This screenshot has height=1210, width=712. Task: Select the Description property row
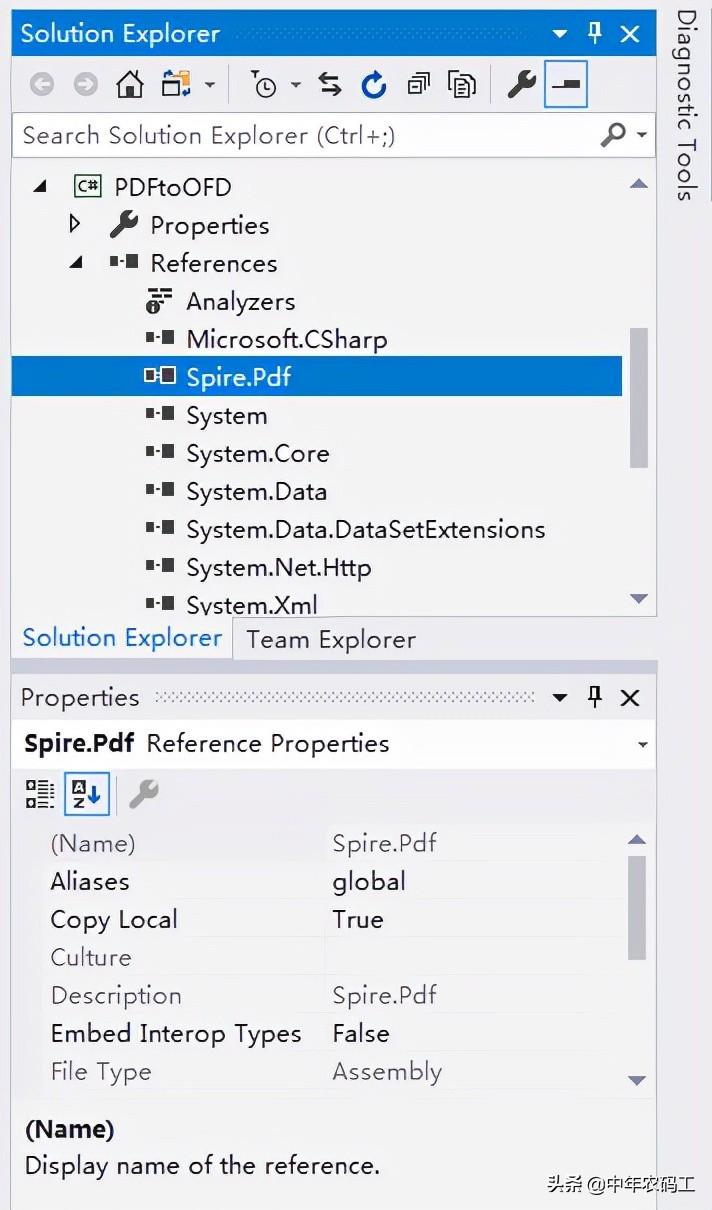pos(320,995)
